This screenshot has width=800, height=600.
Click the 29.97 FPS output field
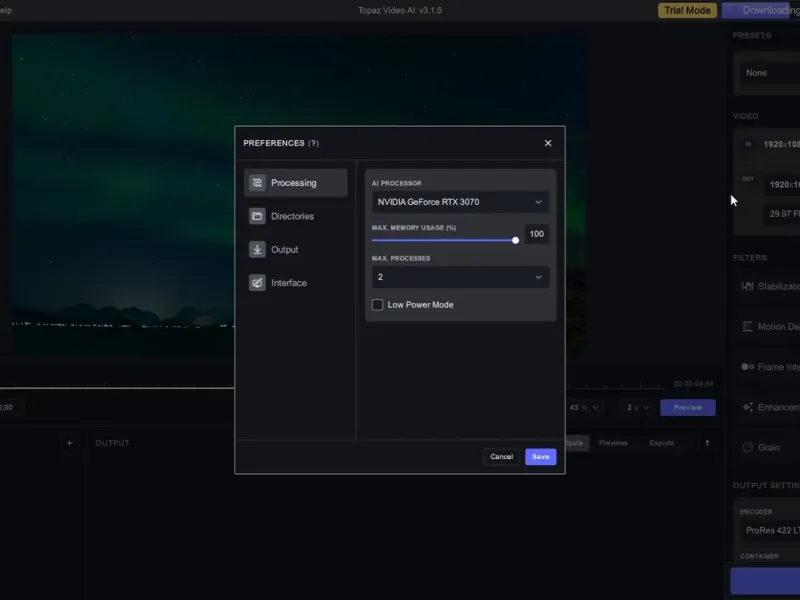(x=783, y=214)
